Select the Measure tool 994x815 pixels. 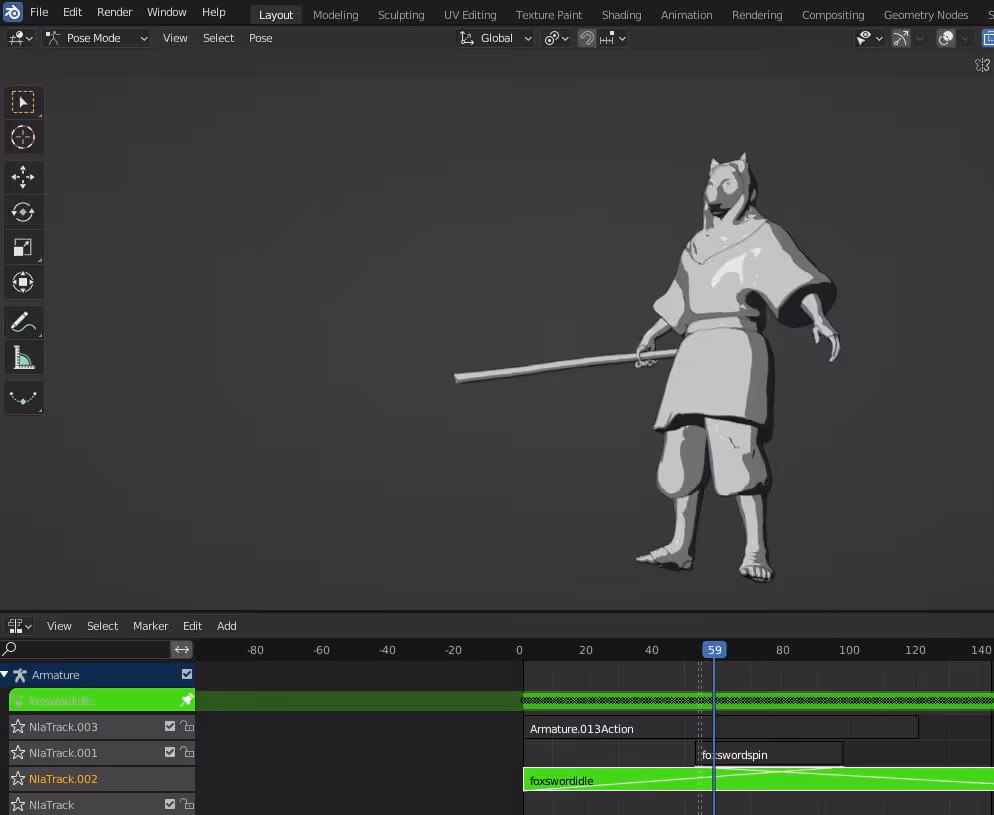click(23, 357)
